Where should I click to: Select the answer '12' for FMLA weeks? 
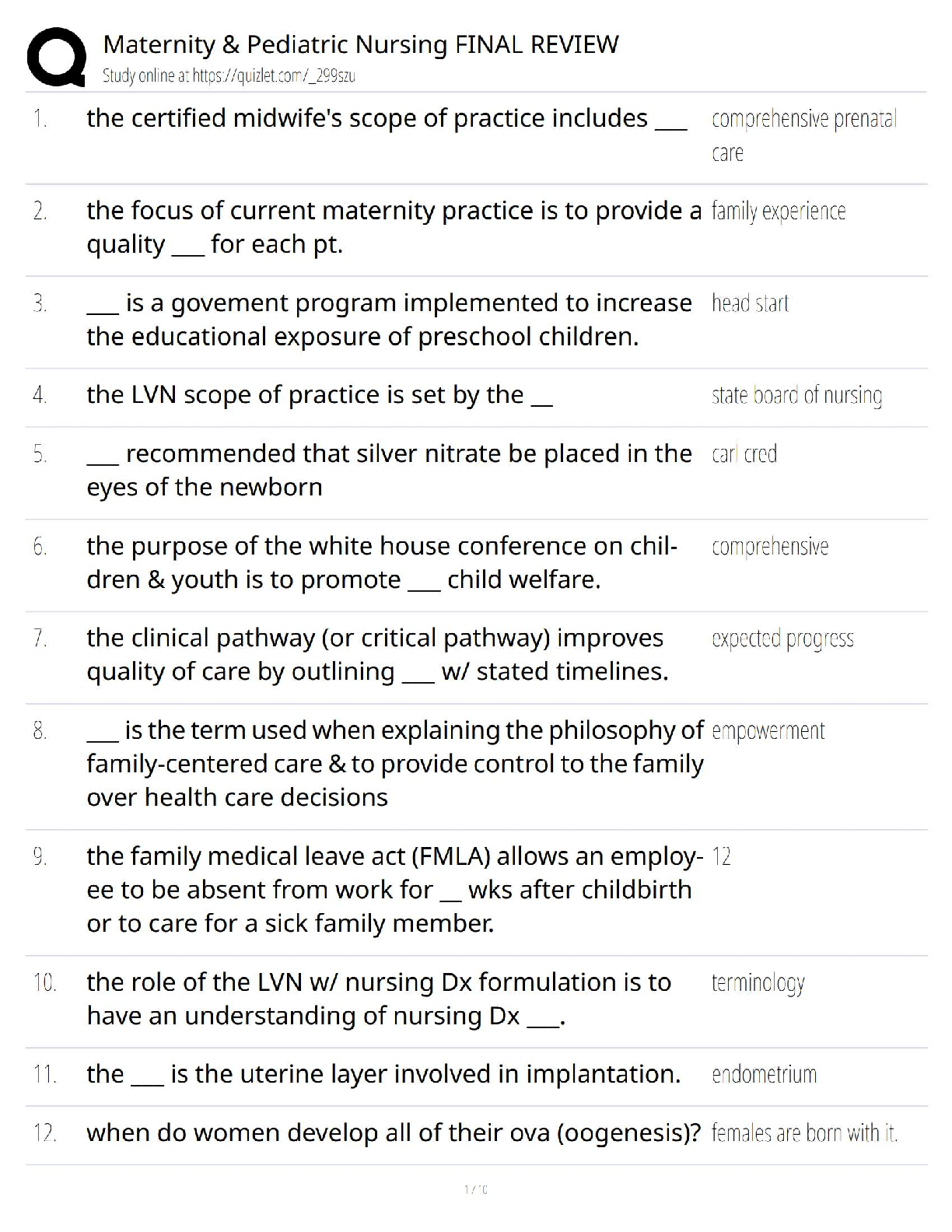721,857
